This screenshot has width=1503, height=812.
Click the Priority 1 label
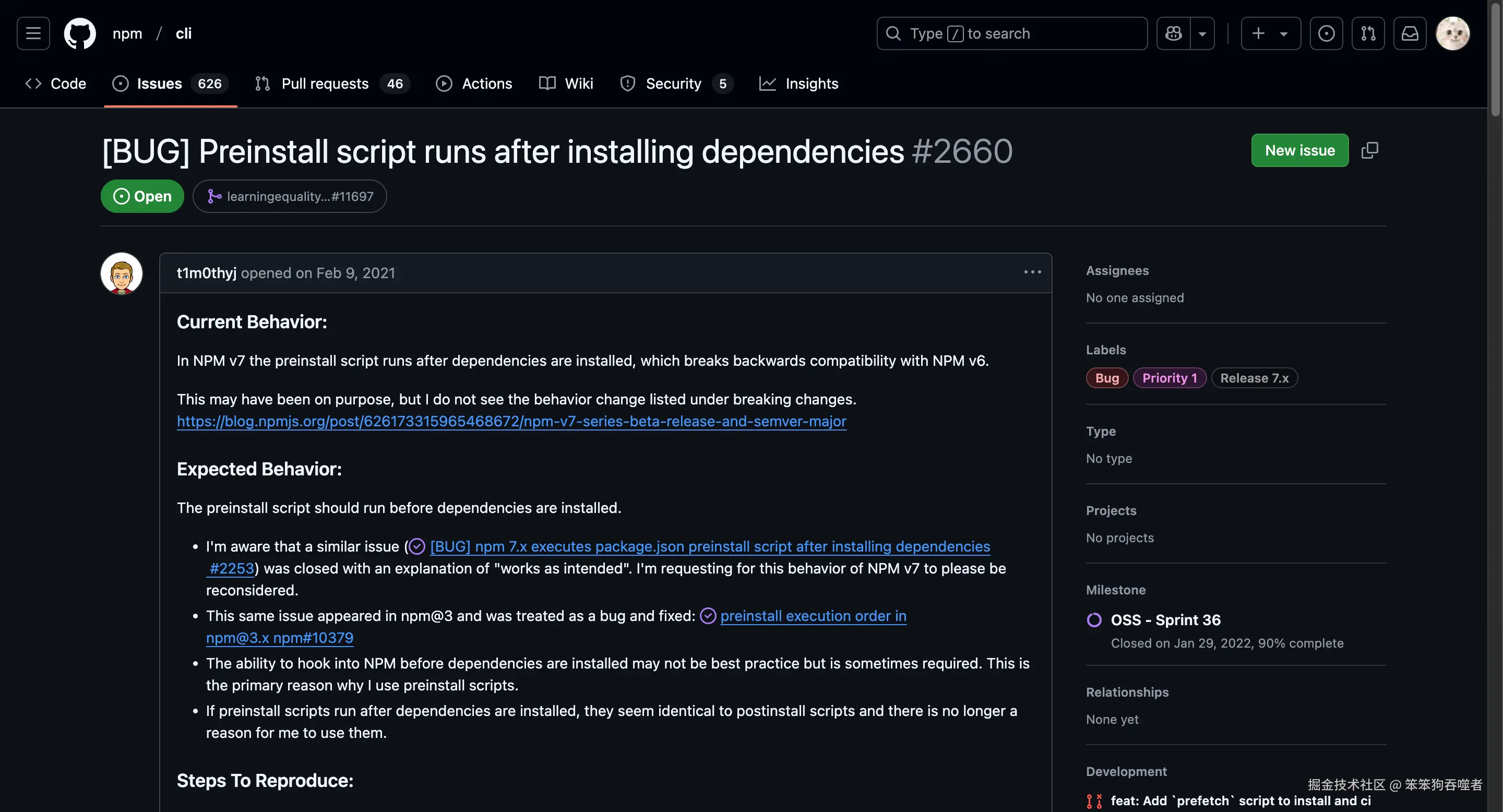(x=1169, y=378)
